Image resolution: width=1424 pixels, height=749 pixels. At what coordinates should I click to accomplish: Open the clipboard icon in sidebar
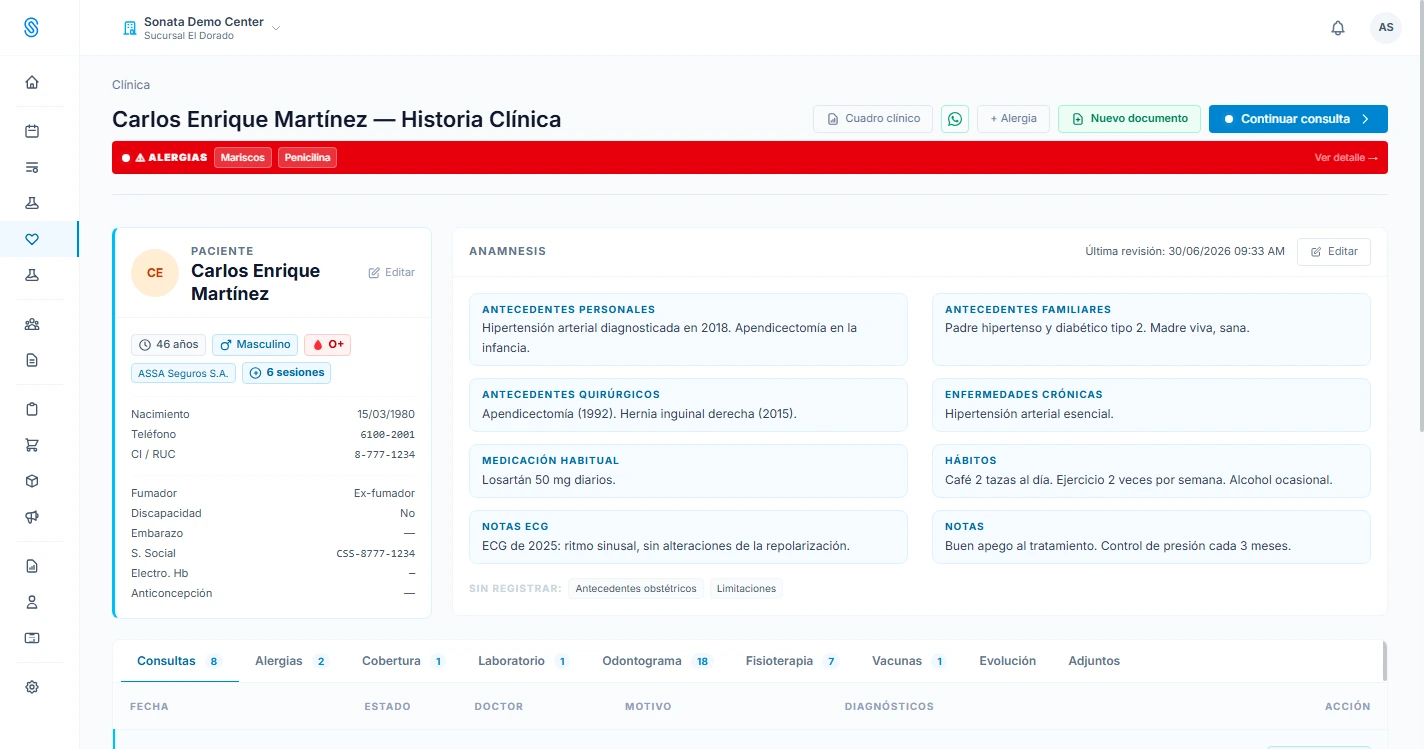pos(32,409)
